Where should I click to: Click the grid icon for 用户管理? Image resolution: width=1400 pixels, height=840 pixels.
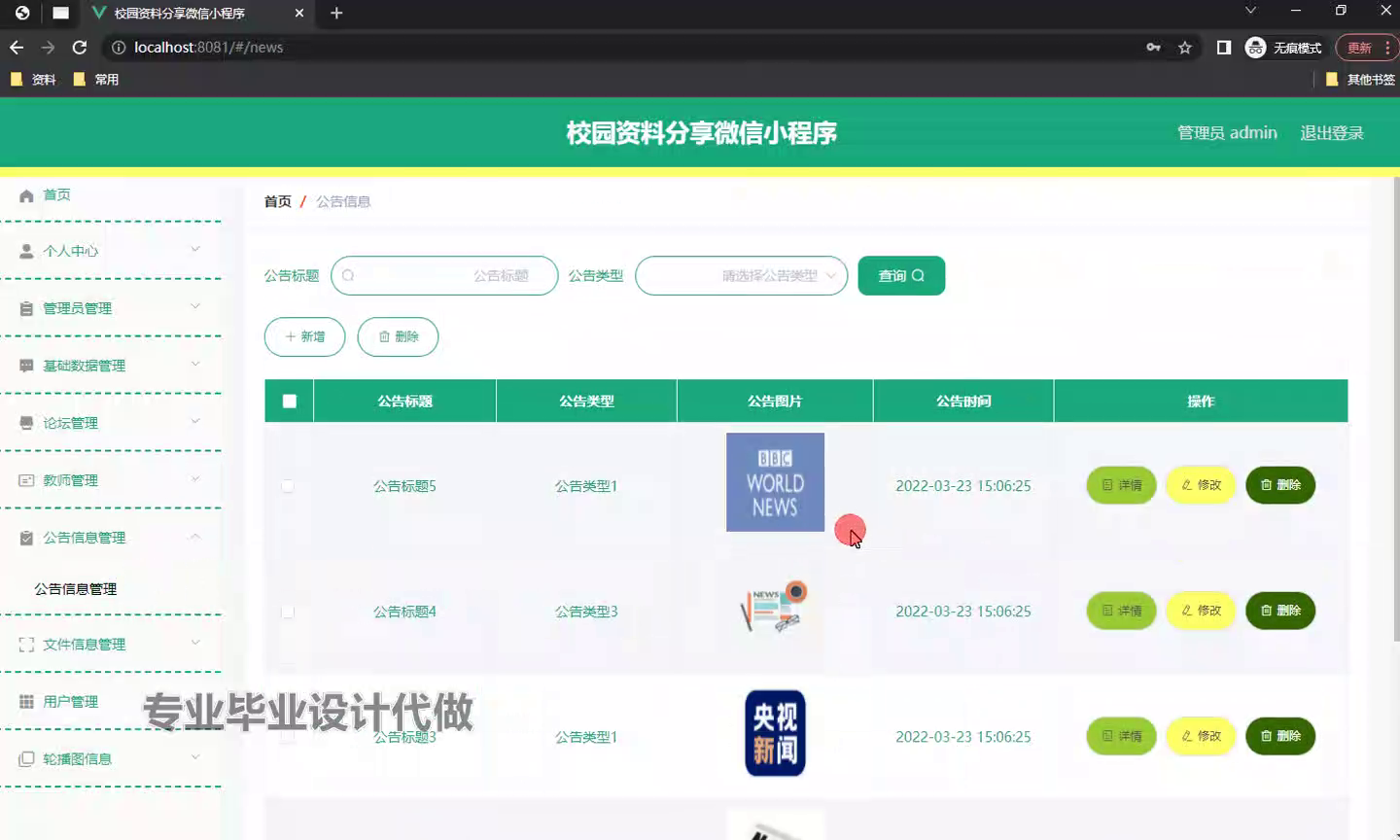pos(26,702)
